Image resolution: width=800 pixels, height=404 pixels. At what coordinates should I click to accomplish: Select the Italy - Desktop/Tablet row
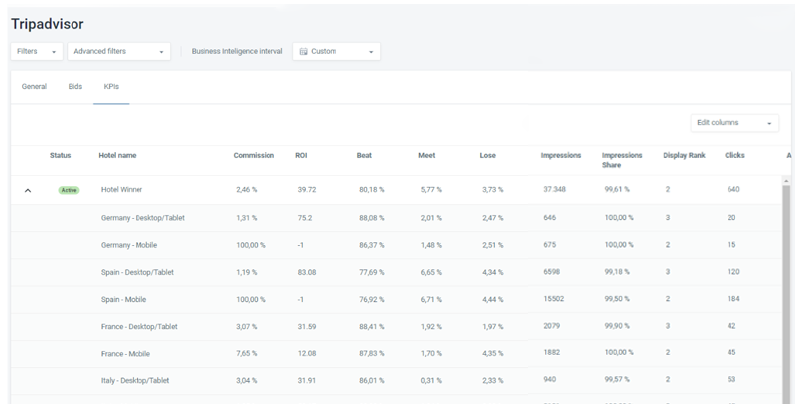tap(396, 381)
